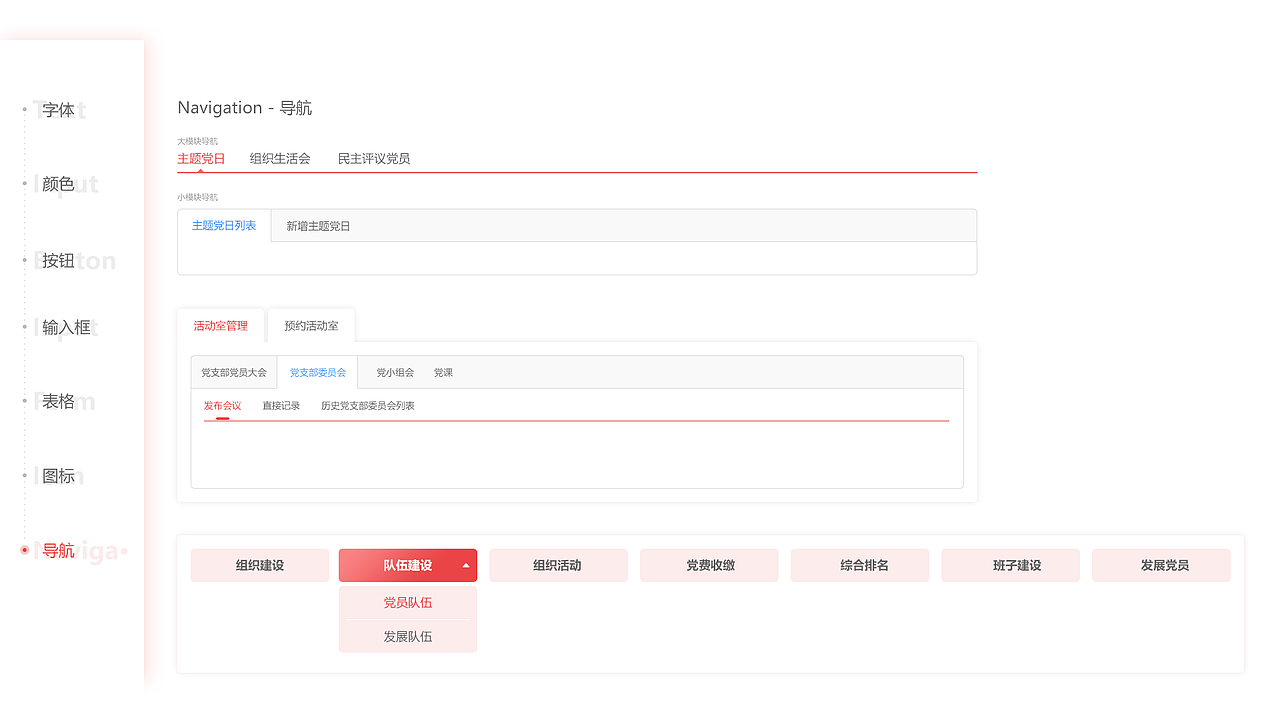1280x720 pixels.
Task: Click the 班子建设 button
Action: click(x=1010, y=565)
